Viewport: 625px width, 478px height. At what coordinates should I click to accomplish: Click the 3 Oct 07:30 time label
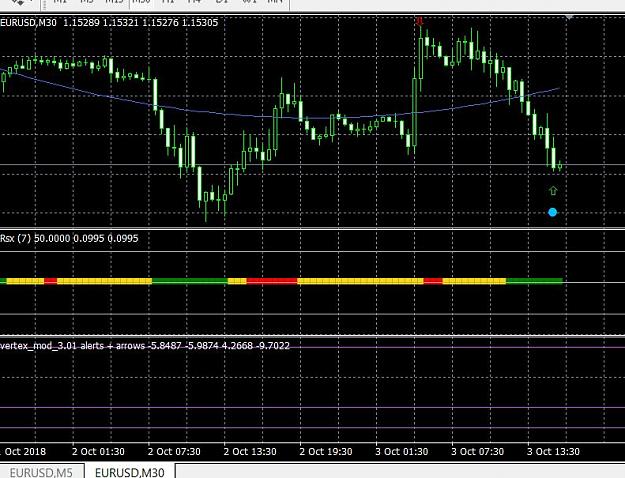pos(478,452)
